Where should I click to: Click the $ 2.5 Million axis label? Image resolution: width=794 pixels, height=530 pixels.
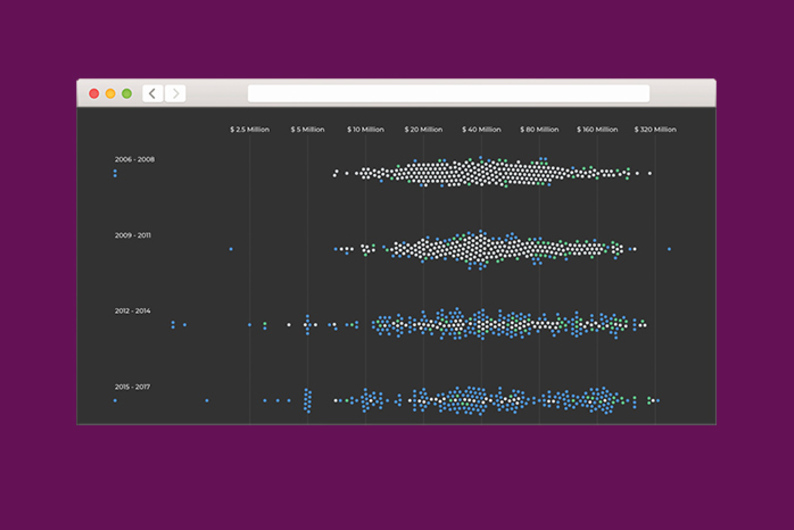tap(249, 129)
